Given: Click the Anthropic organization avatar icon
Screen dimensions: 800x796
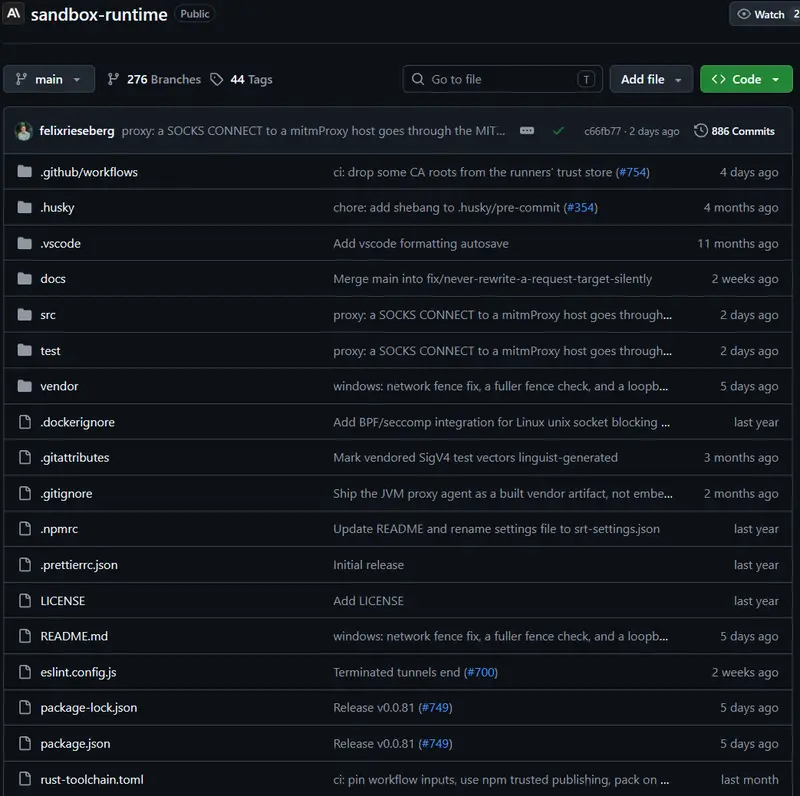Looking at the screenshot, I should pos(13,13).
